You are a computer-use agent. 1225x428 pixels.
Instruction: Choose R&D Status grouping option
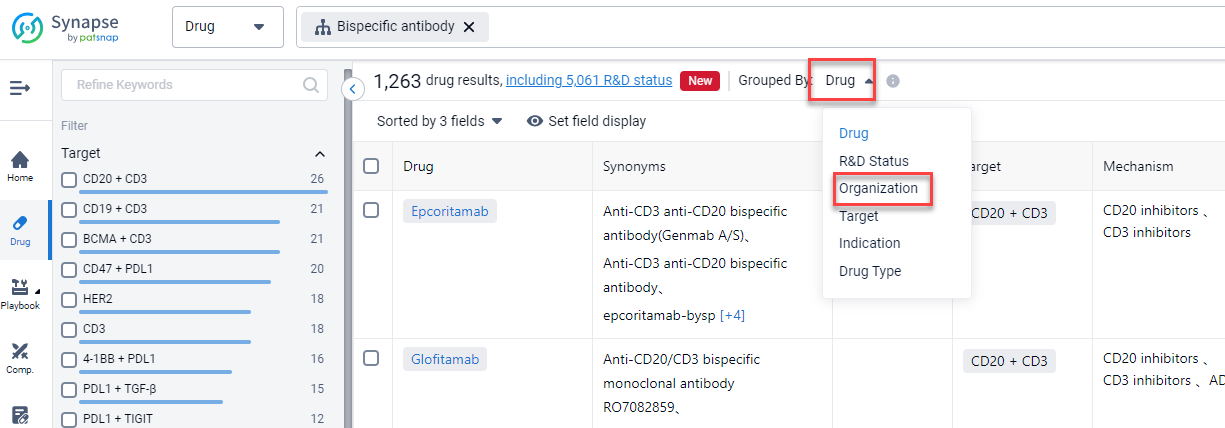874,161
